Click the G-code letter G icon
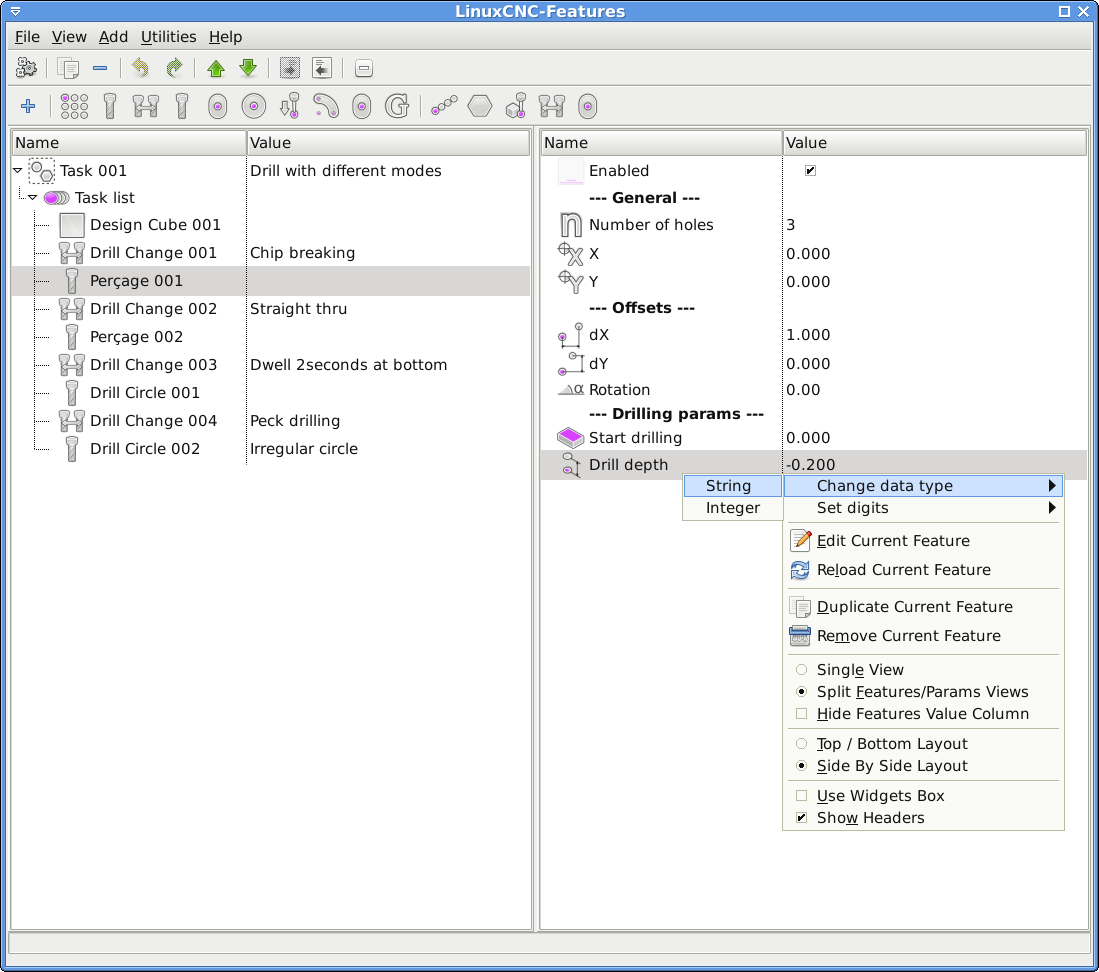This screenshot has height=972, width=1099. pyautogui.click(x=397, y=107)
